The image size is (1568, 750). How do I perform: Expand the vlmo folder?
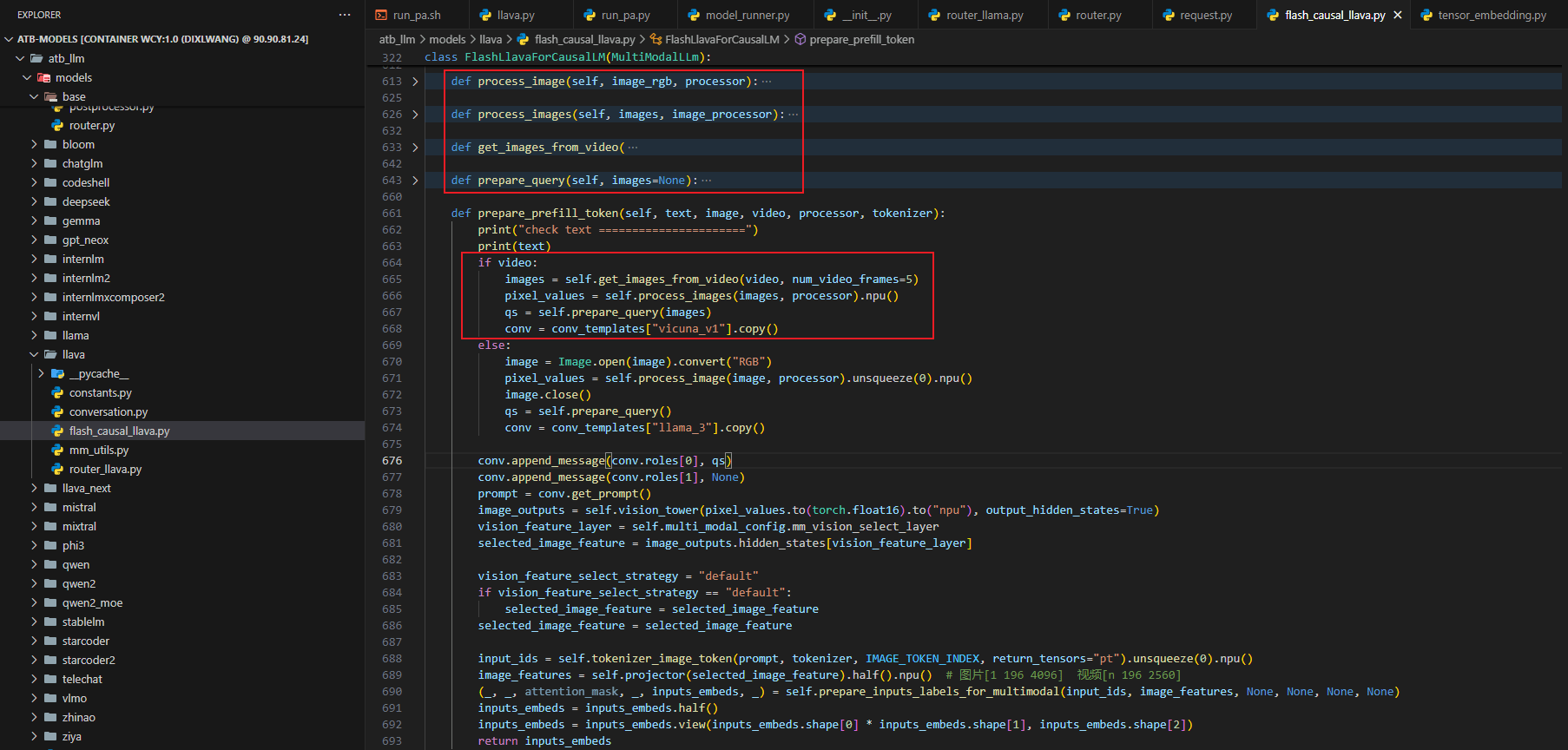coord(34,698)
